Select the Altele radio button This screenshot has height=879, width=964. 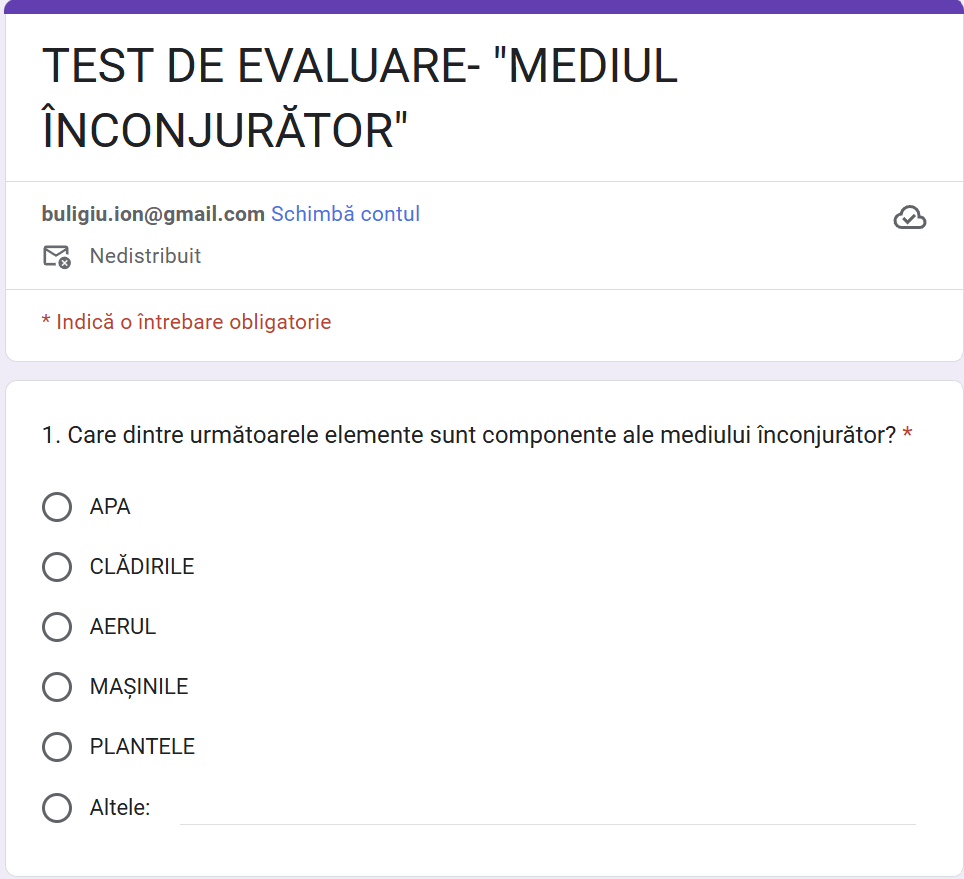57,808
